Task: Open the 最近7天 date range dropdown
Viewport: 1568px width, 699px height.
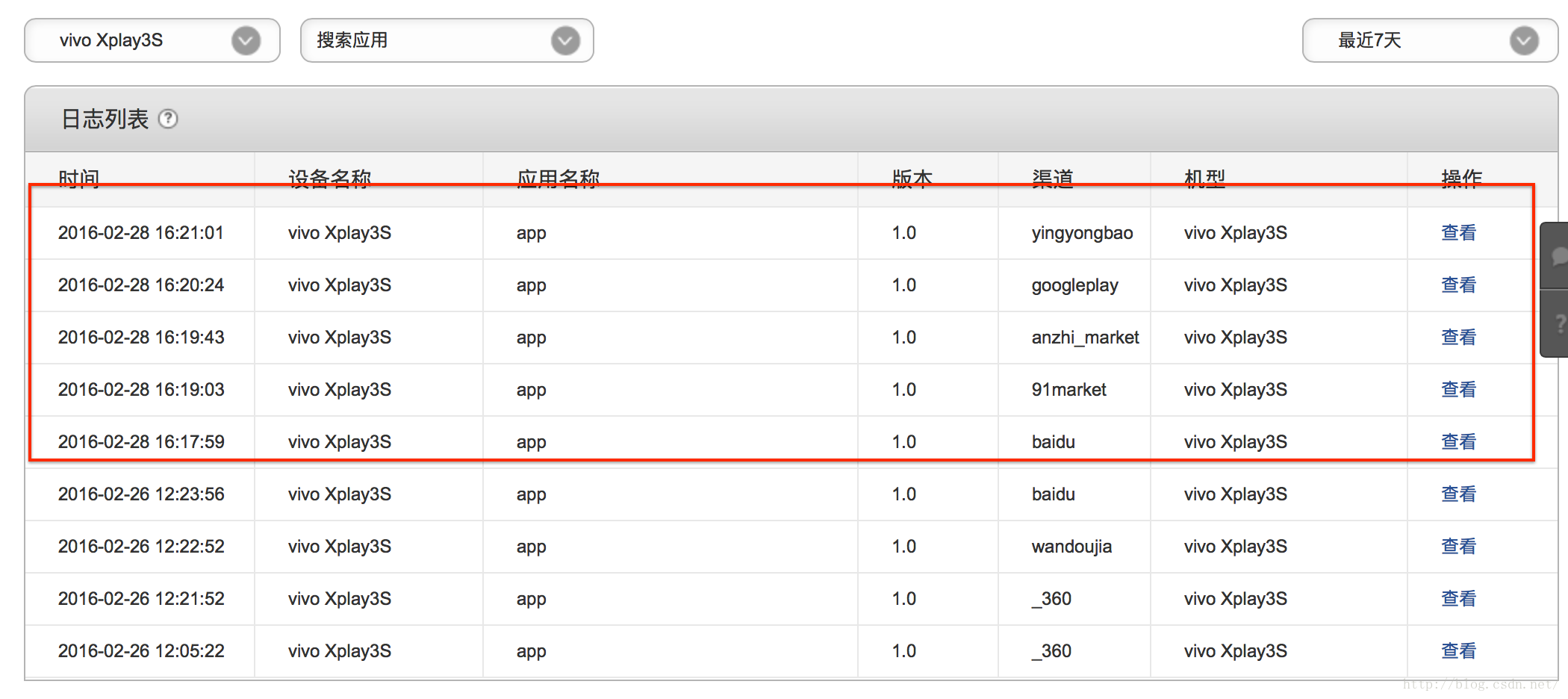Action: (1430, 40)
